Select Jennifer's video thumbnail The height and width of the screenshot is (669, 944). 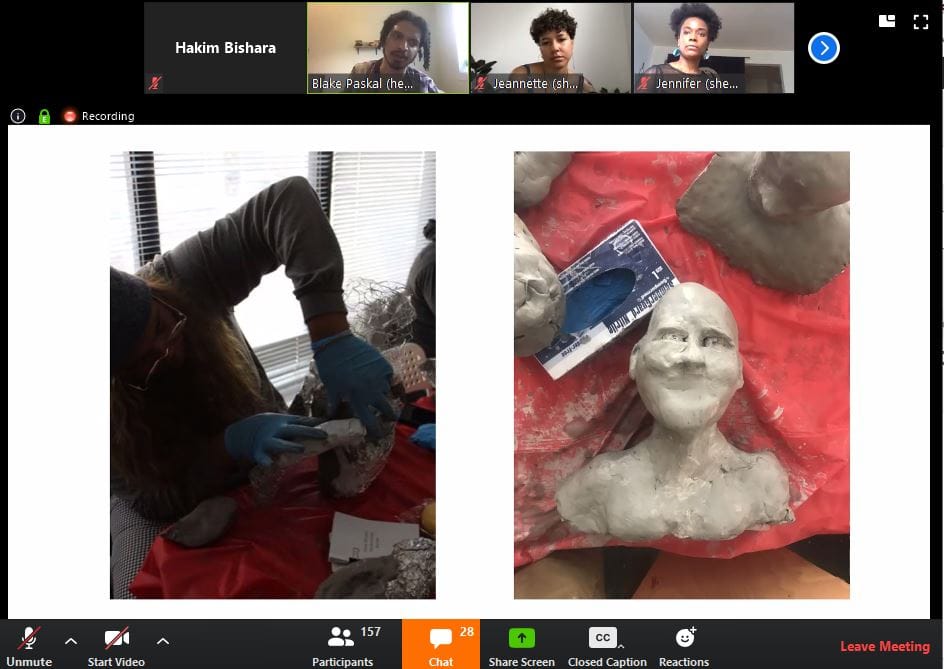coord(713,48)
